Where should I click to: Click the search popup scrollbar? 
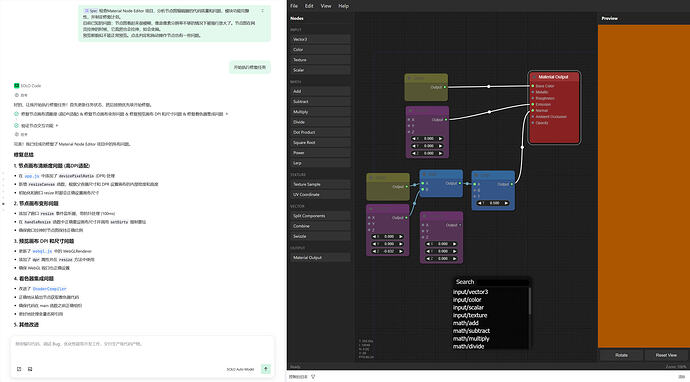[x=529, y=301]
